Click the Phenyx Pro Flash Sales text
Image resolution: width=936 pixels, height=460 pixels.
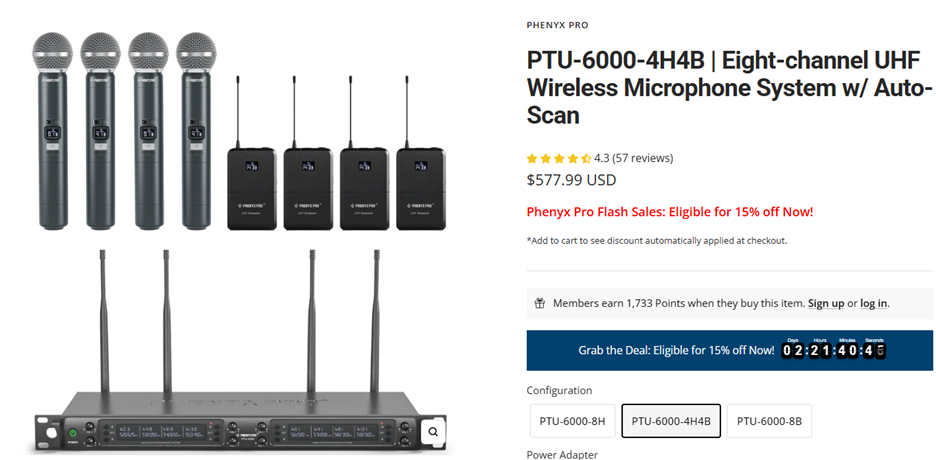pos(669,212)
